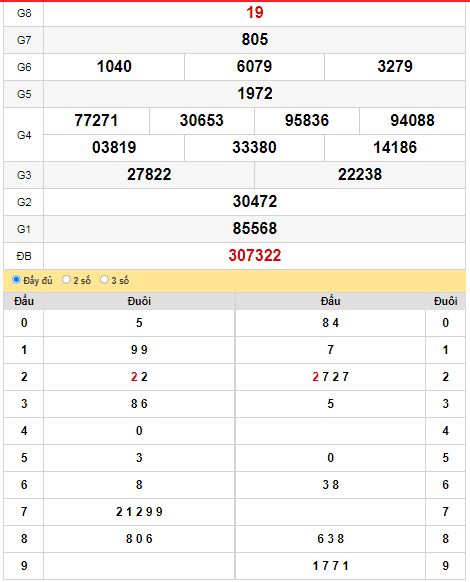Click the G7 result 805
This screenshot has width=470, height=582.
(x=255, y=39)
